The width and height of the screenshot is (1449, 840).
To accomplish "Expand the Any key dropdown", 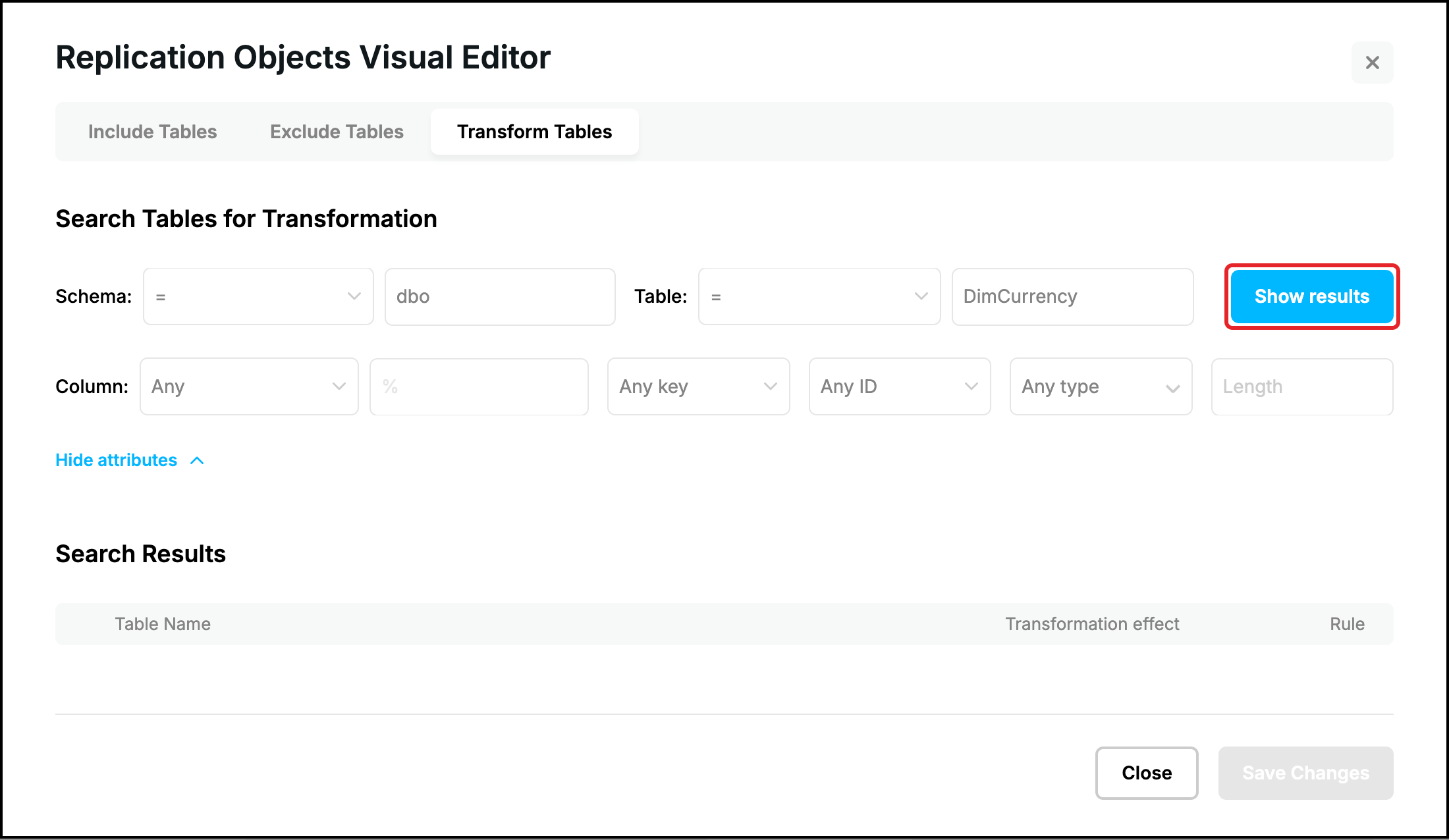I will click(x=699, y=387).
